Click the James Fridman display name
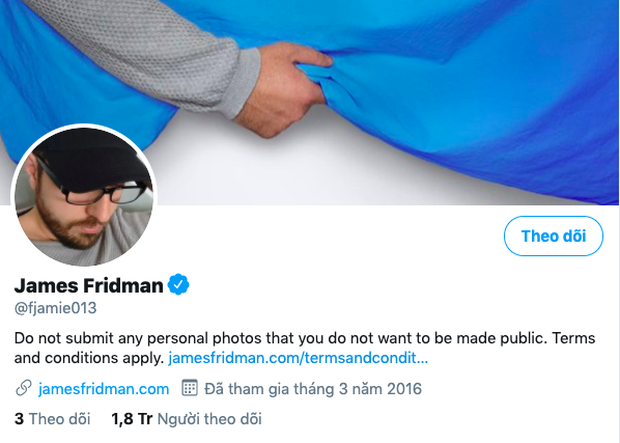Image resolution: width=620 pixels, height=443 pixels. 88,286
